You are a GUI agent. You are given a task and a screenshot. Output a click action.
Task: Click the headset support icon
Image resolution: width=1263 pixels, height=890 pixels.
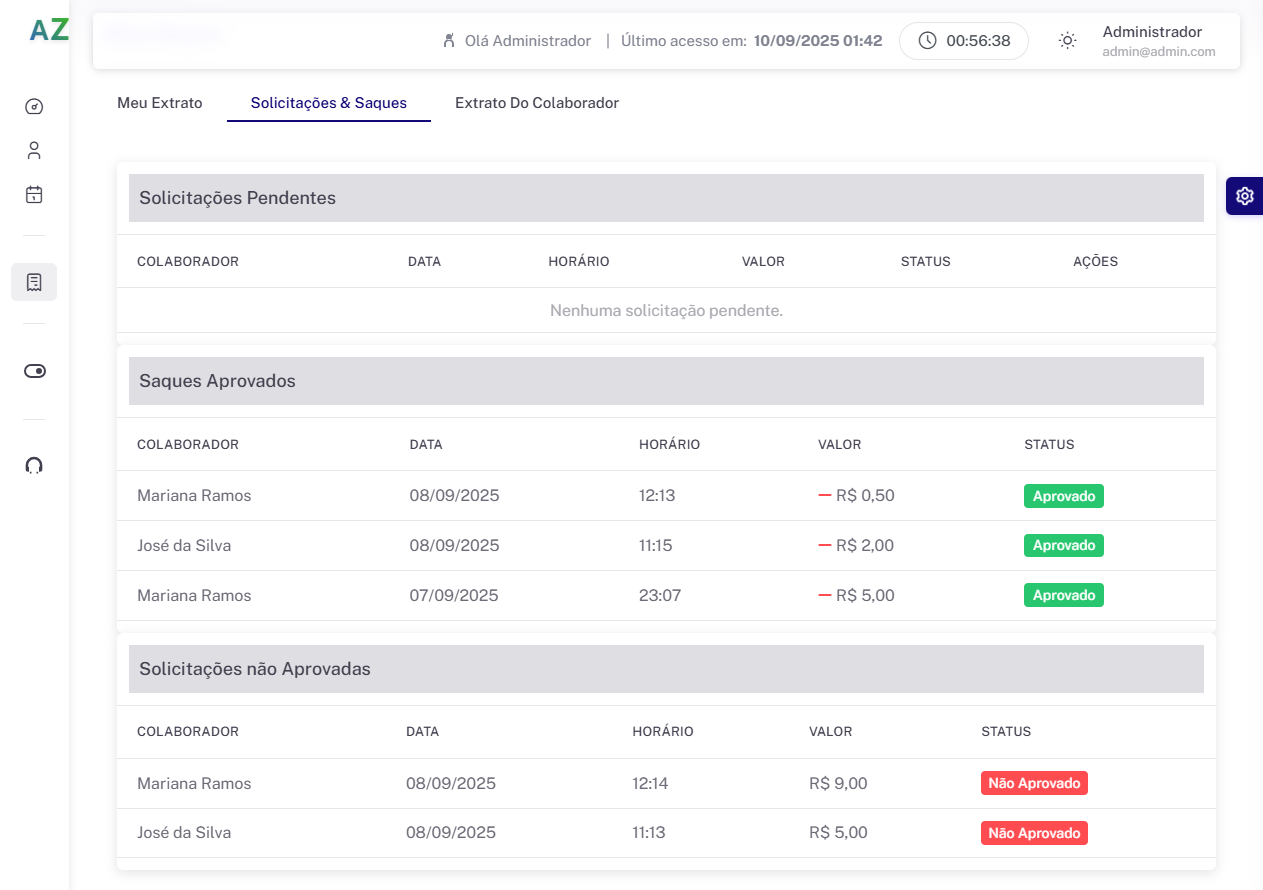click(34, 465)
